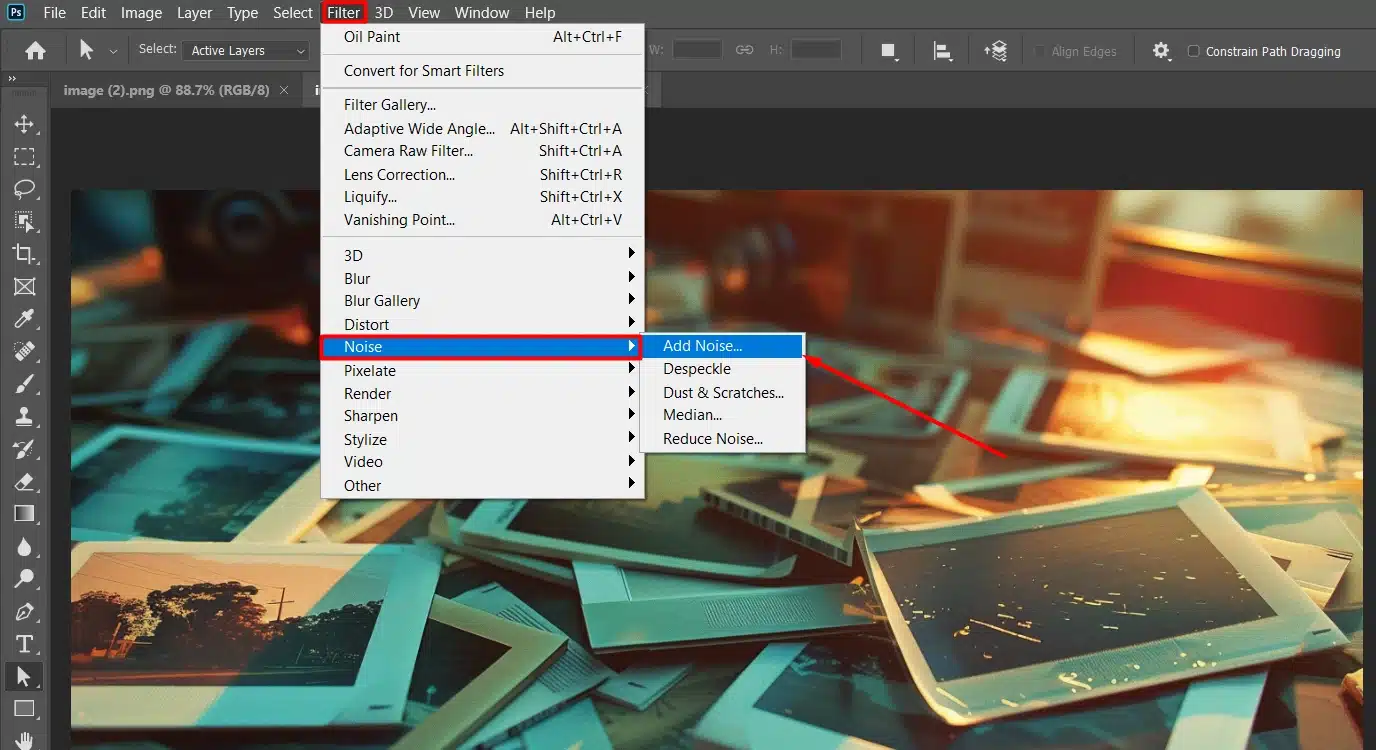
Task: Open the View menu
Action: [x=424, y=13]
